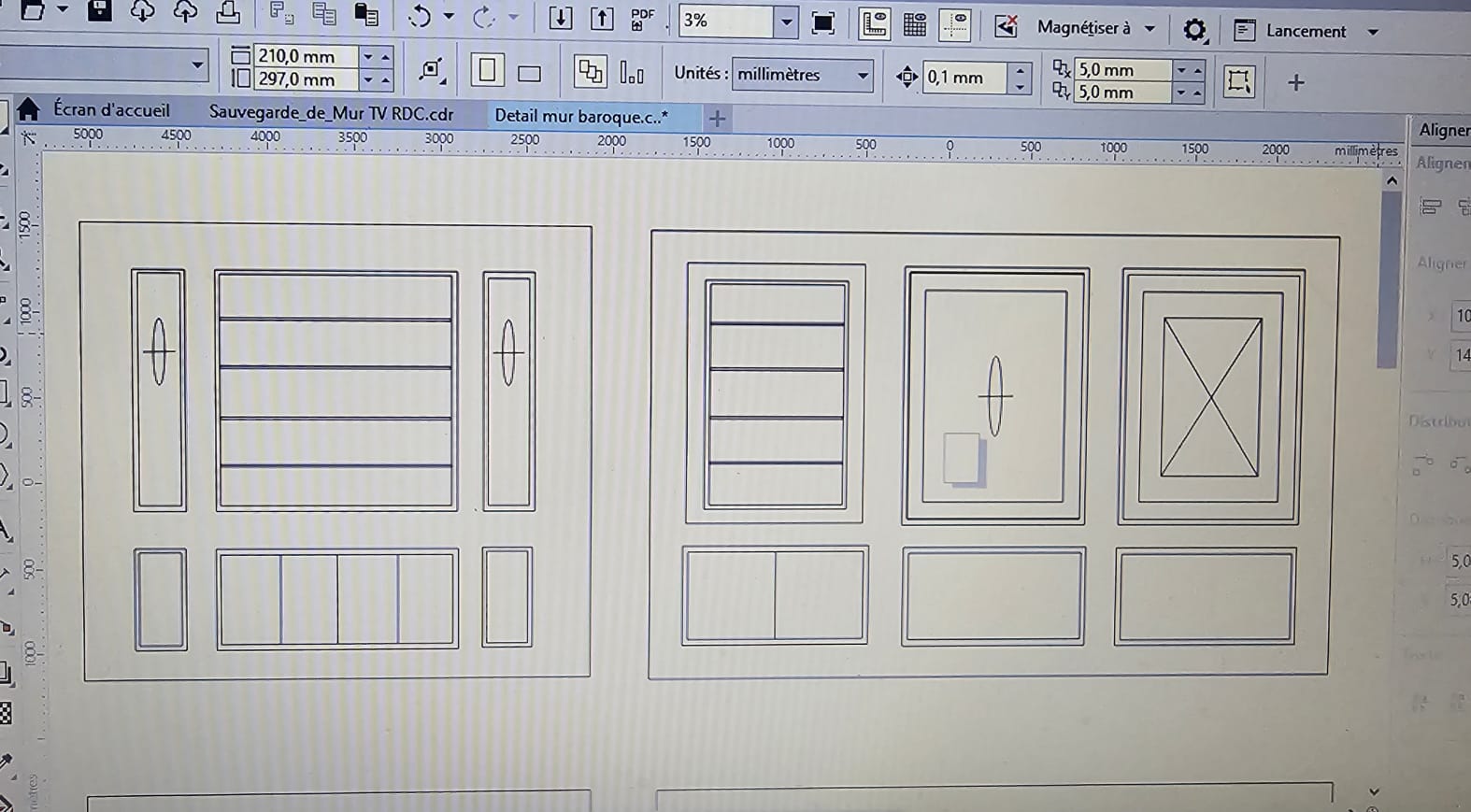Toggle the grid display button
1471x812 pixels.
pyautogui.click(x=915, y=25)
